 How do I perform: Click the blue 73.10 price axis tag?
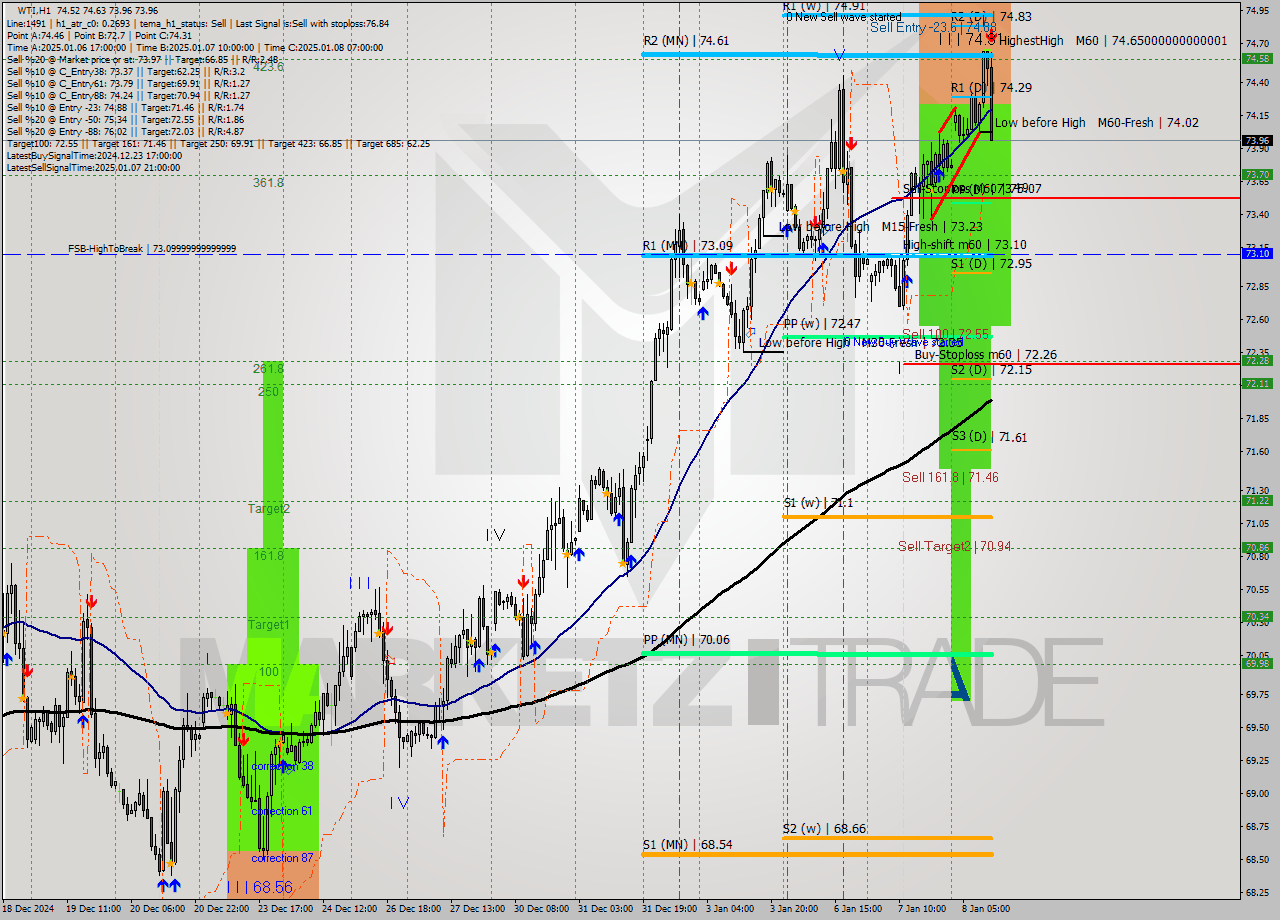point(1257,254)
